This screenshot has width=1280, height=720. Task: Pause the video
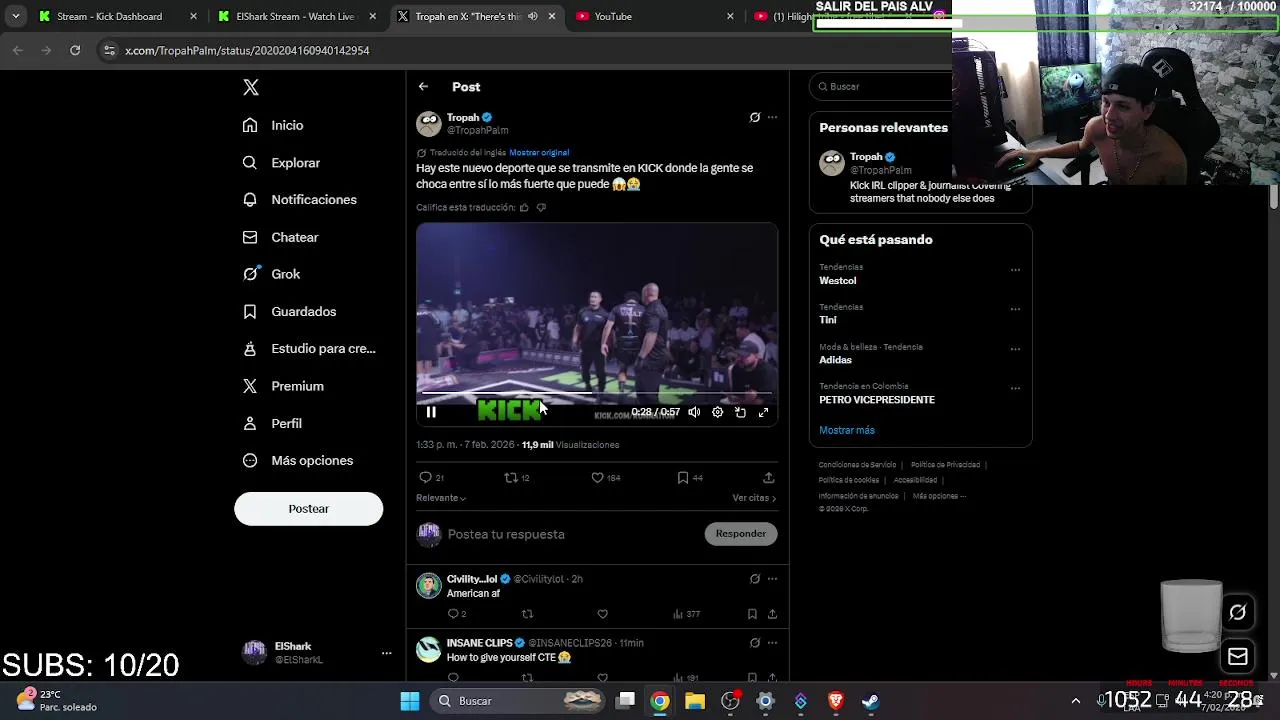(431, 412)
